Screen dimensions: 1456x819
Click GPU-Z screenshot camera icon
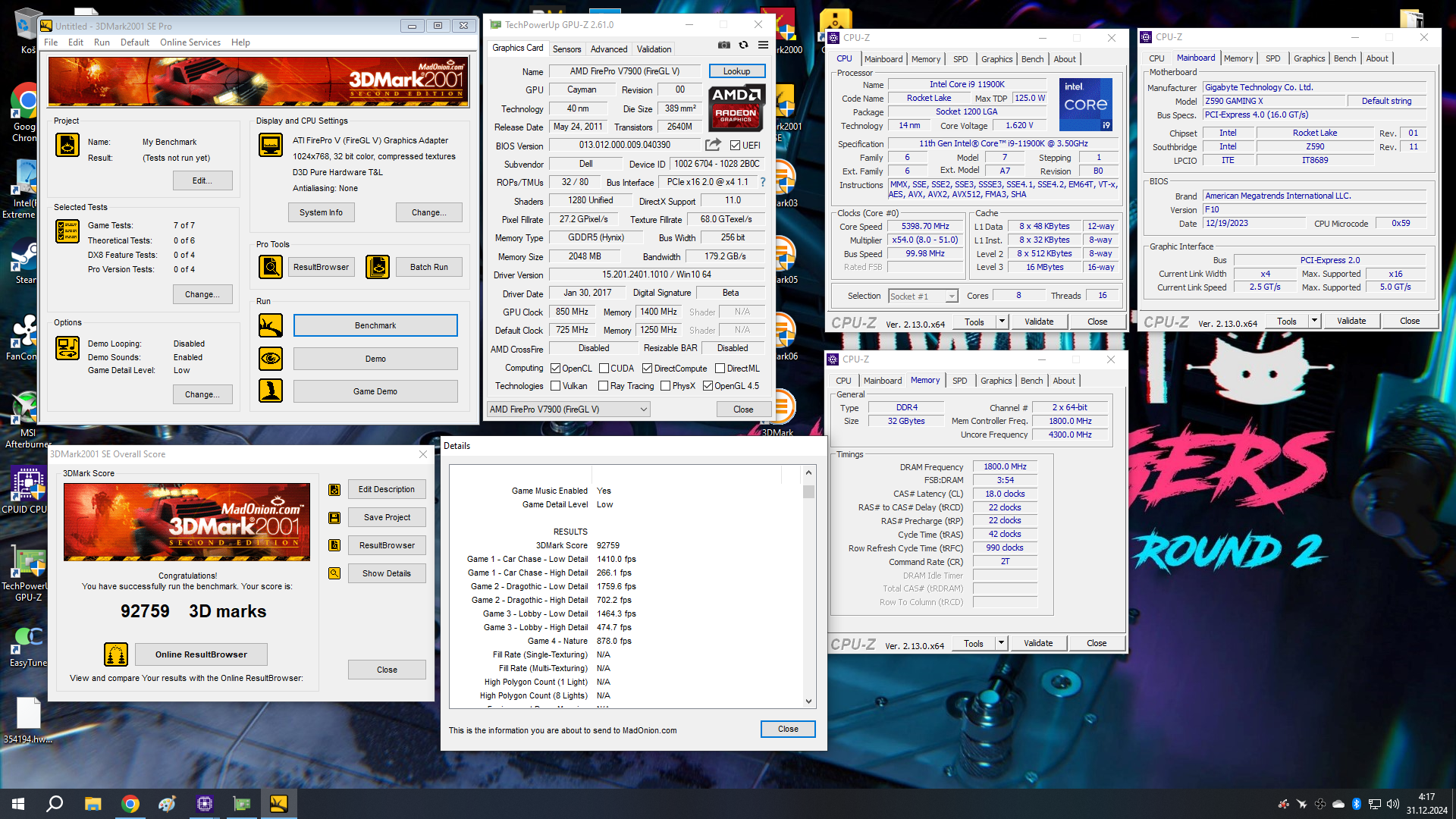[724, 45]
